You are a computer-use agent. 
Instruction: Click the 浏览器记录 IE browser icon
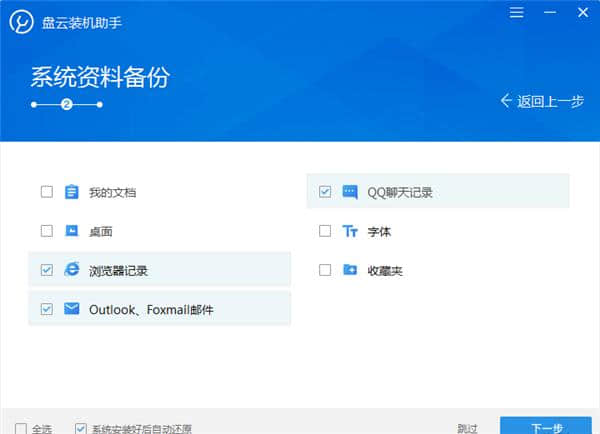coord(72,269)
